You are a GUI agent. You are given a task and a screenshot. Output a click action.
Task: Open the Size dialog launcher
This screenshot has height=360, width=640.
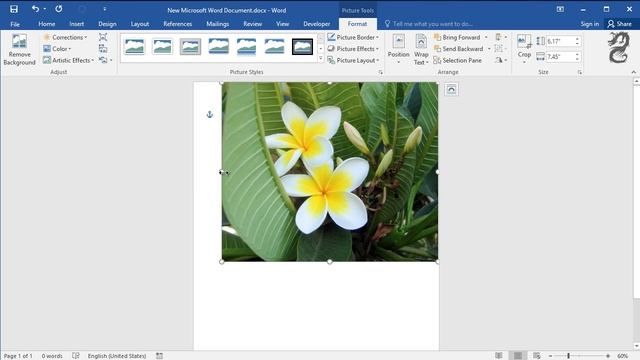(x=580, y=72)
